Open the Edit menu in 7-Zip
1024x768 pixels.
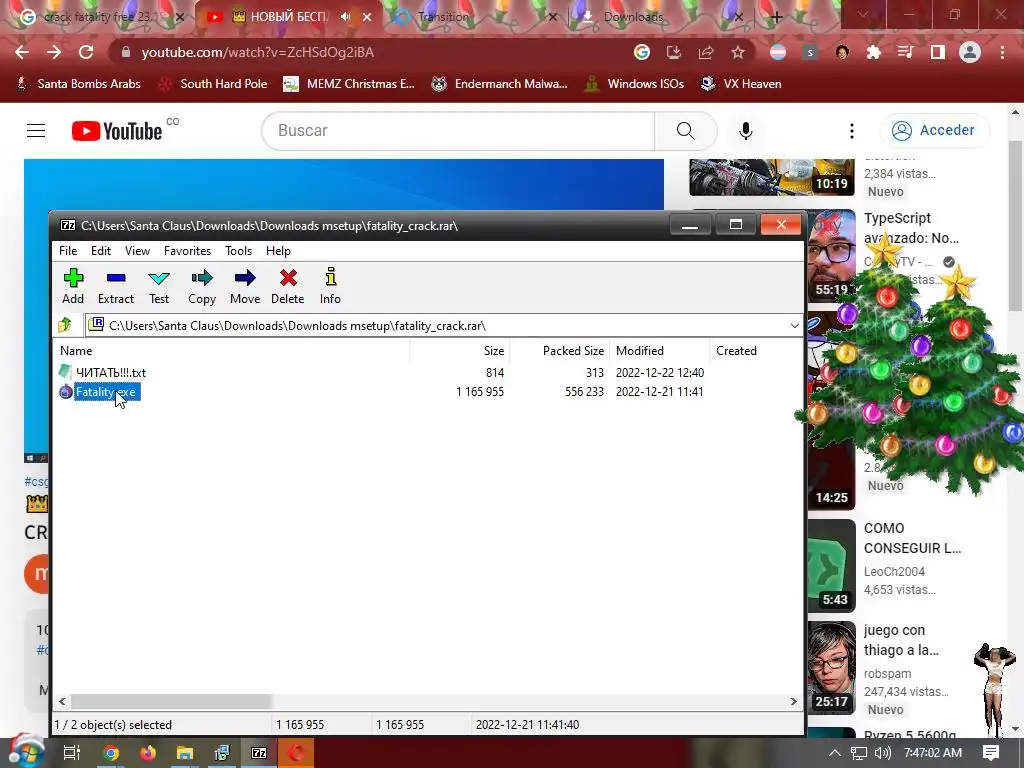(x=101, y=251)
